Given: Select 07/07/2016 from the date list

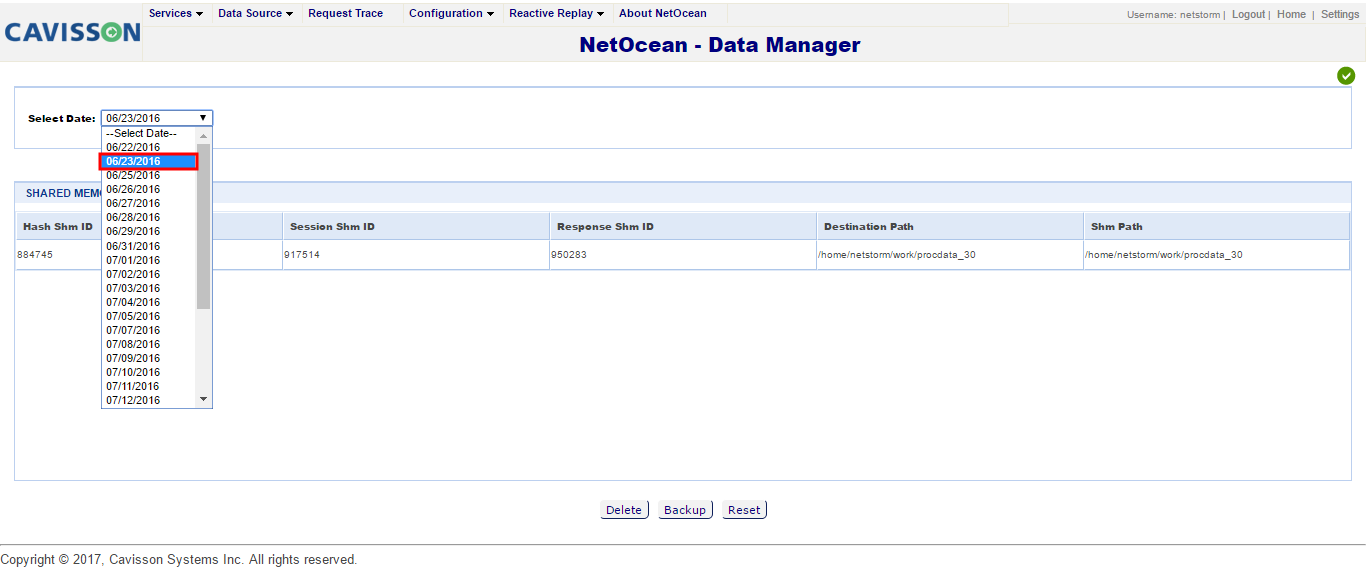Looking at the screenshot, I should point(149,330).
